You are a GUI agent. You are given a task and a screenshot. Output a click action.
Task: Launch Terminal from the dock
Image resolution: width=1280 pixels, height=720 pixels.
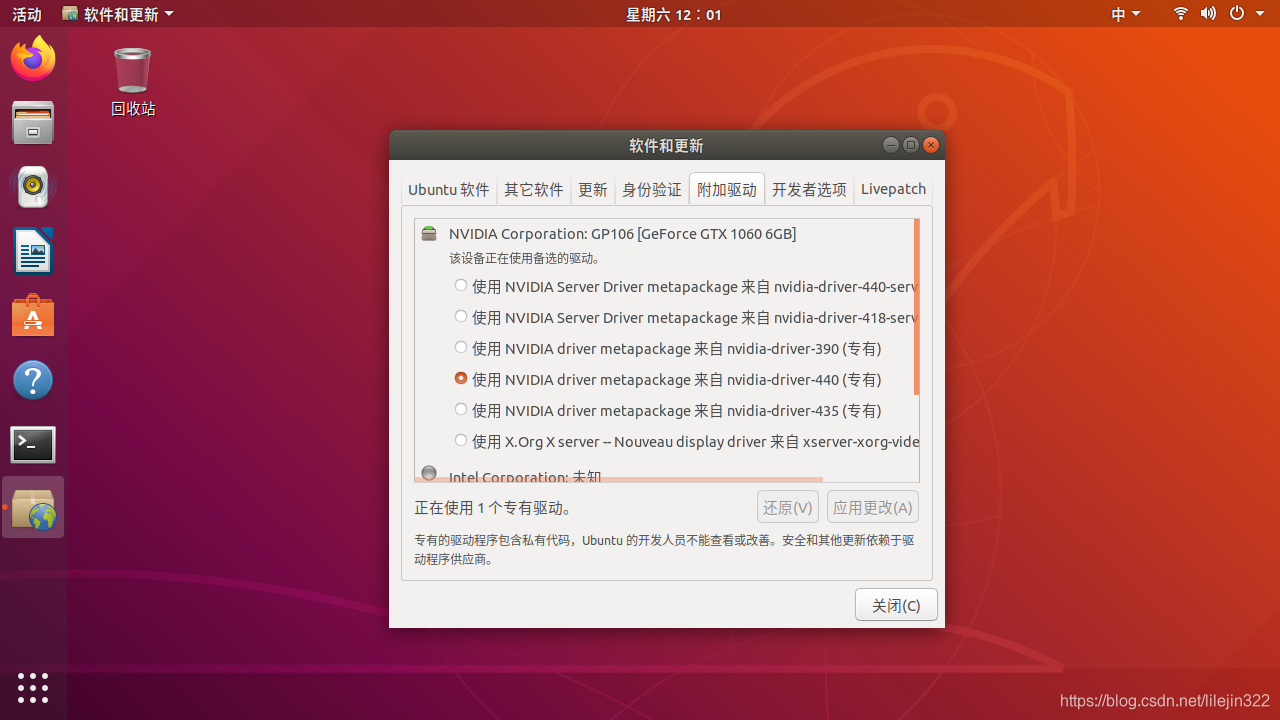33,444
